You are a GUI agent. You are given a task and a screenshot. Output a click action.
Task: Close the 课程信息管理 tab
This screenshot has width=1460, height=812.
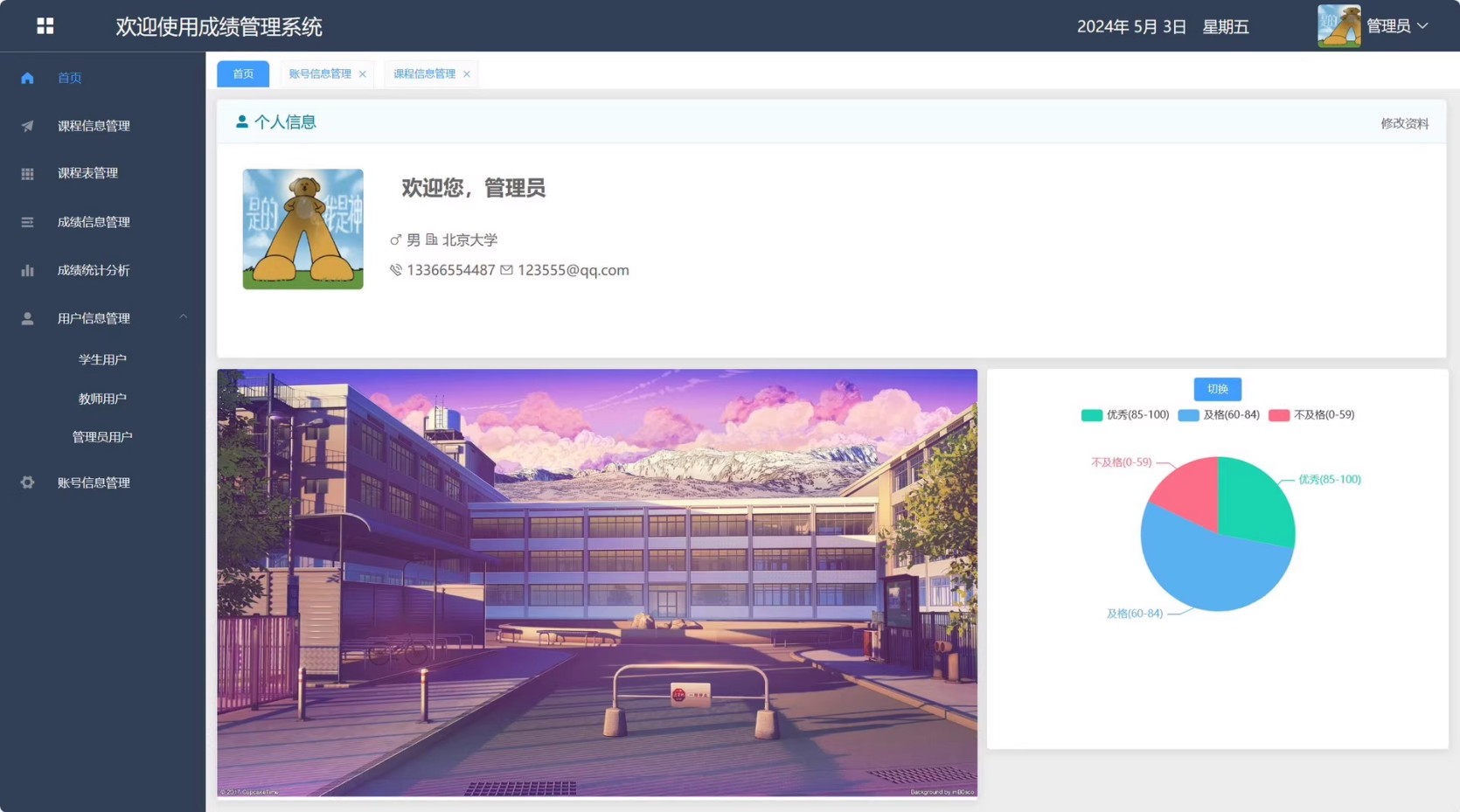(x=467, y=74)
